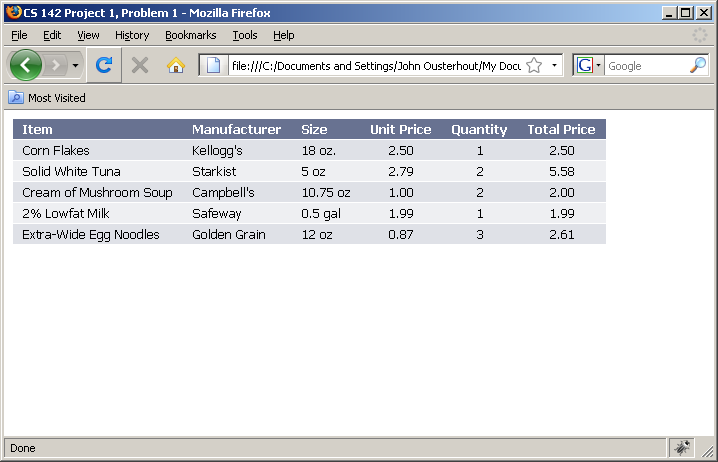Click the file URL address field
Image resolution: width=718 pixels, height=462 pixels.
pyautogui.click(x=375, y=66)
